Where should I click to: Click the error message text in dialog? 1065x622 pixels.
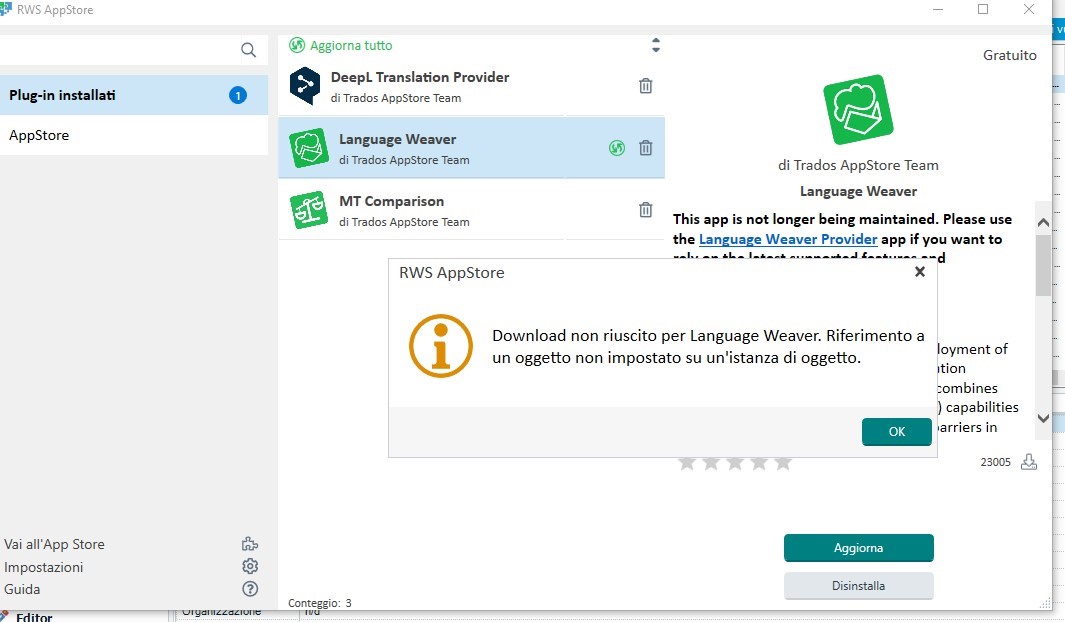(708, 346)
